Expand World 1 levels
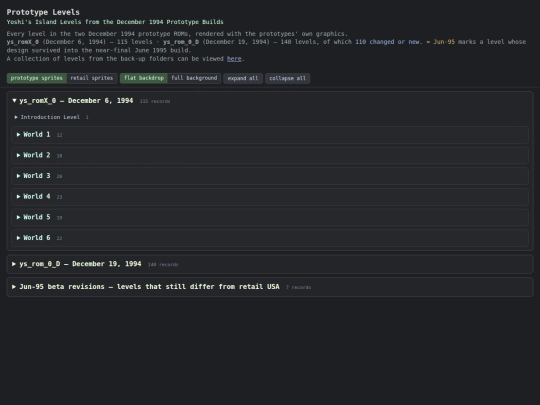 270,135
